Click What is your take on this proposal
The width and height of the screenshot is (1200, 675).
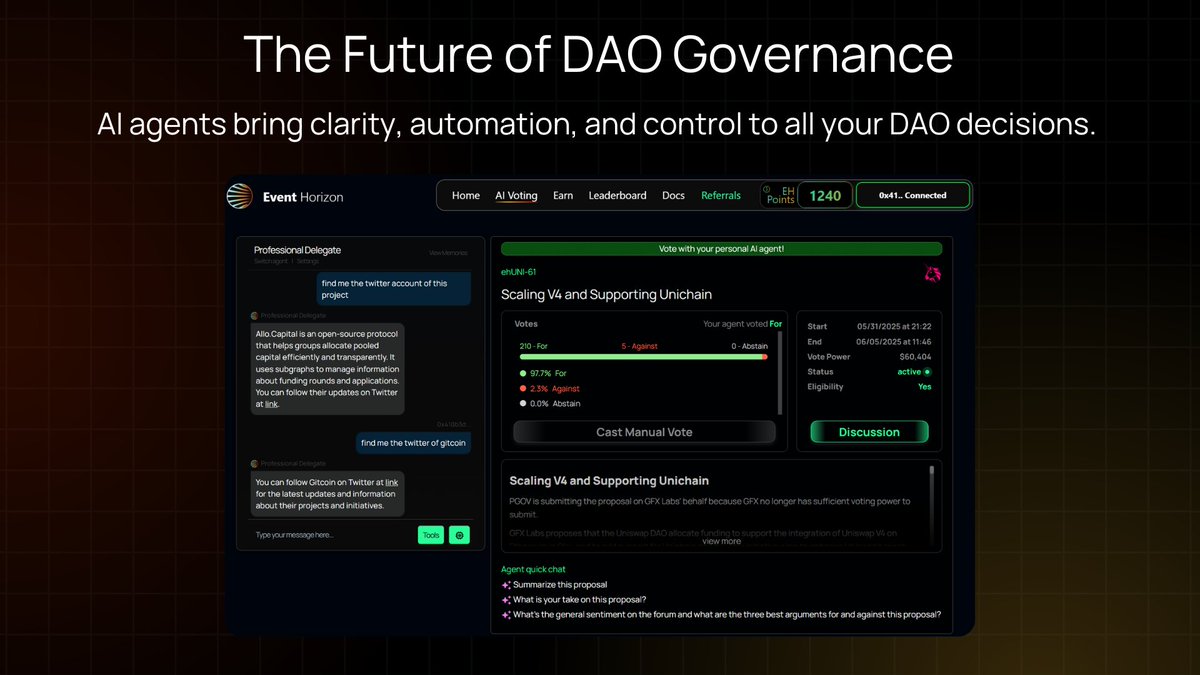click(582, 600)
